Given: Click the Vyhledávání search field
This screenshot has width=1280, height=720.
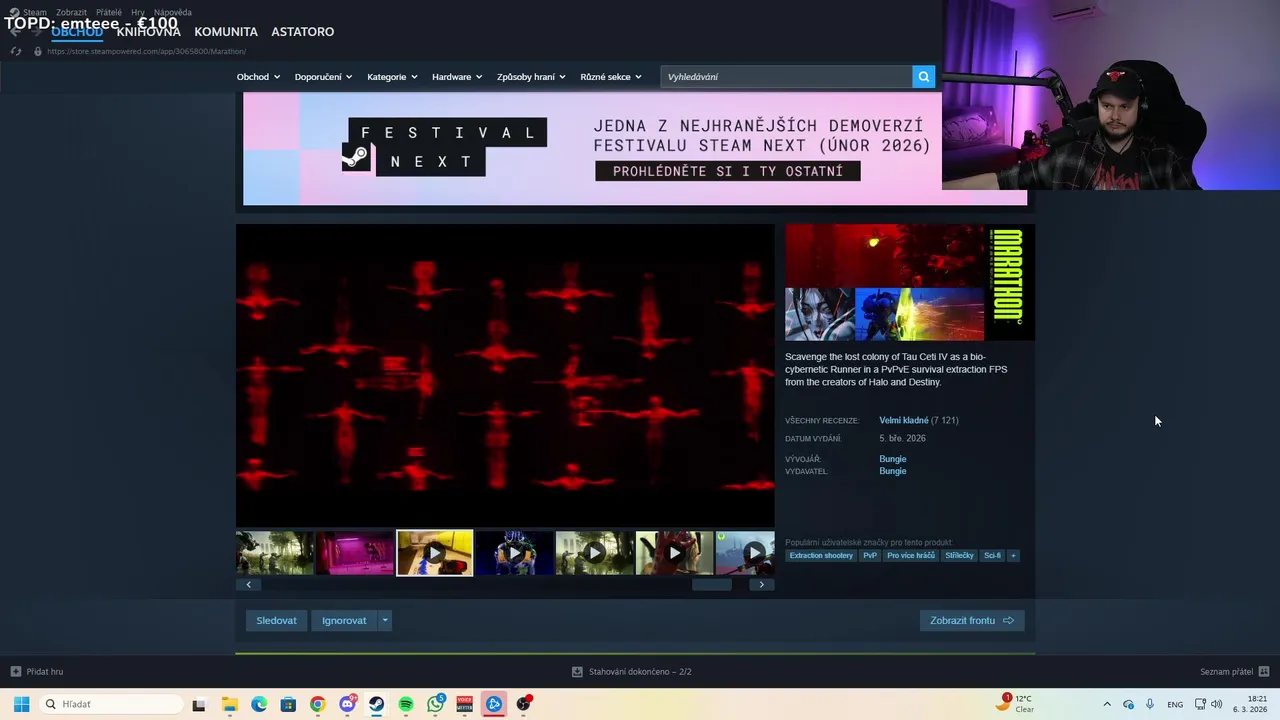Looking at the screenshot, I should pos(786,77).
